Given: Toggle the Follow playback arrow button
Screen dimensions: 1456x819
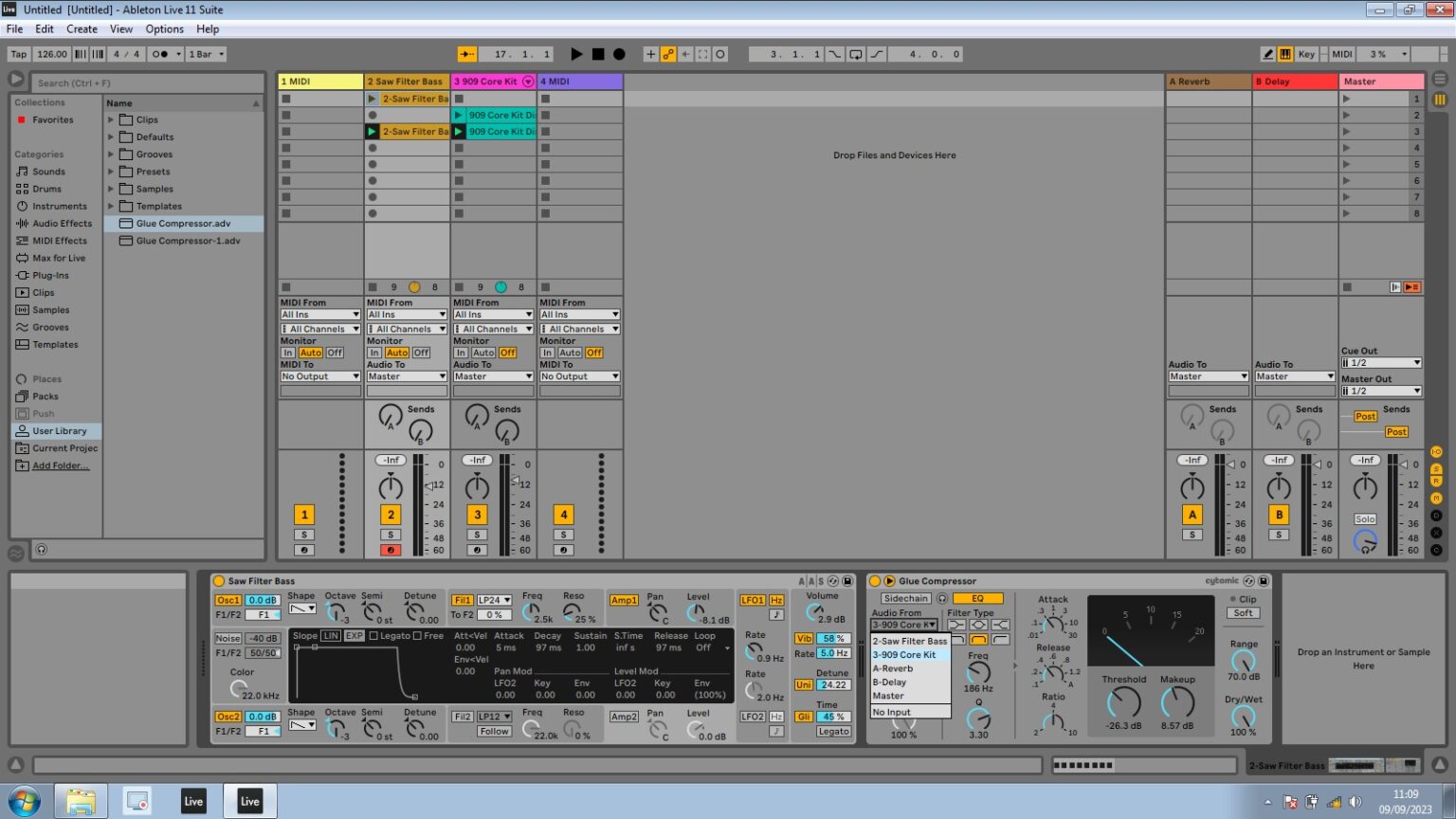Looking at the screenshot, I should point(467,54).
